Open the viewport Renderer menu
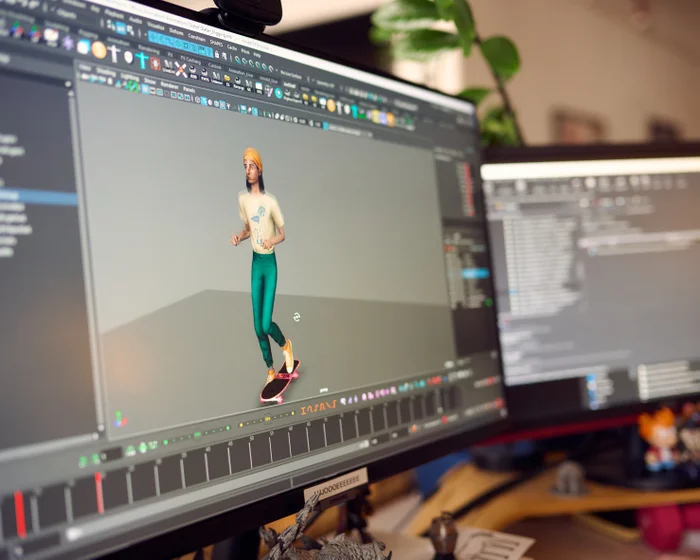Screen dimensions: 700x560 [169, 86]
